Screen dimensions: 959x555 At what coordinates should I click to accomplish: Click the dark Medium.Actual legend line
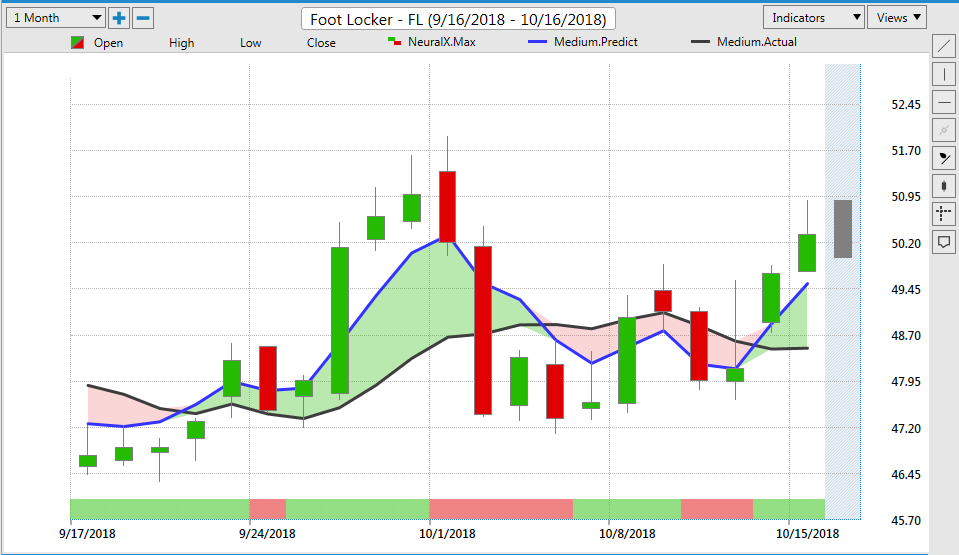[700, 42]
